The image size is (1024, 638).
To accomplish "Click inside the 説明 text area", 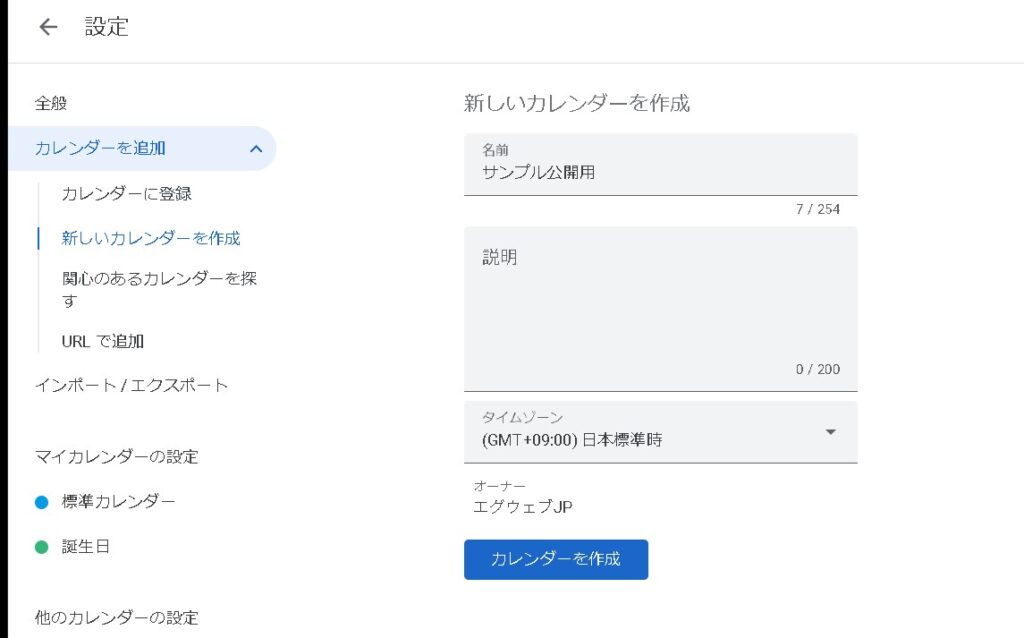I will 660,310.
